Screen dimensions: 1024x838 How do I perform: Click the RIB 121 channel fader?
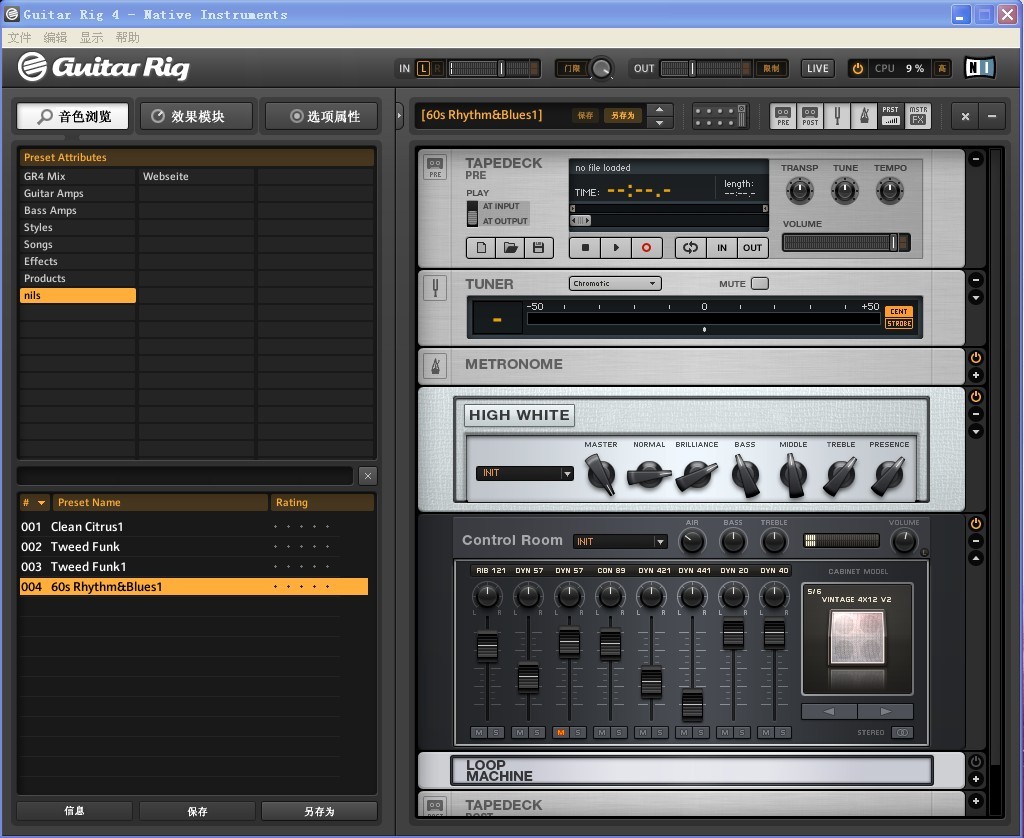(487, 646)
